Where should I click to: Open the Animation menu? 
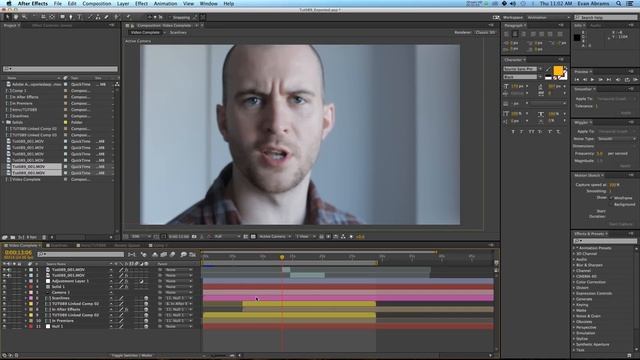coord(165,3)
